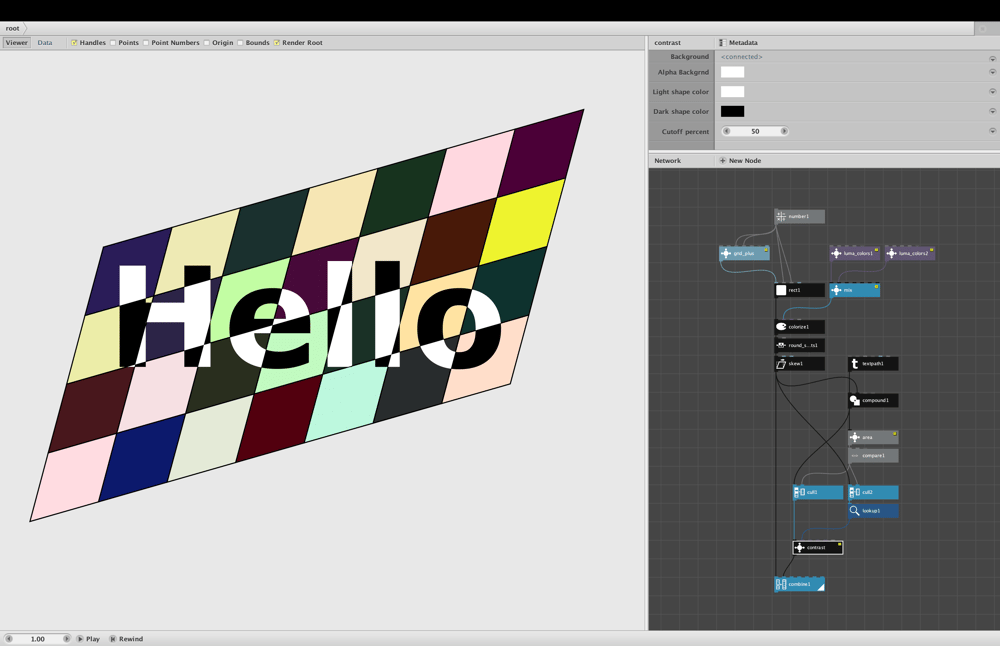
Task: Select the skew1 node
Action: click(x=800, y=363)
